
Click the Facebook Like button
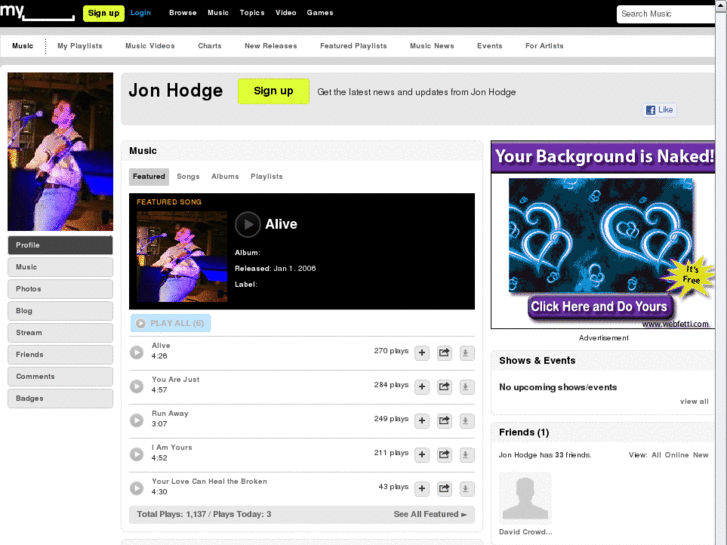click(659, 110)
